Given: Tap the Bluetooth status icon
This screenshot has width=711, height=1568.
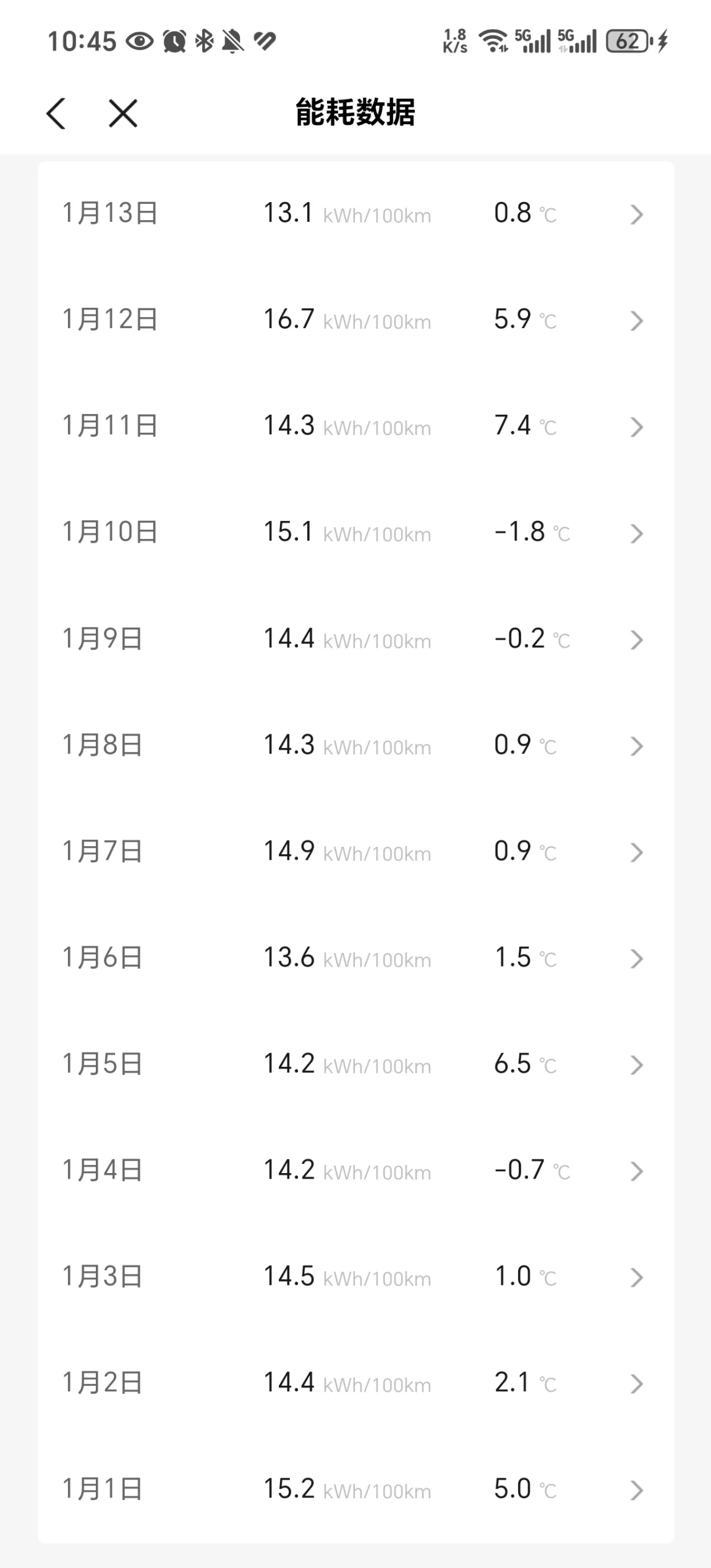Looking at the screenshot, I should (x=204, y=41).
